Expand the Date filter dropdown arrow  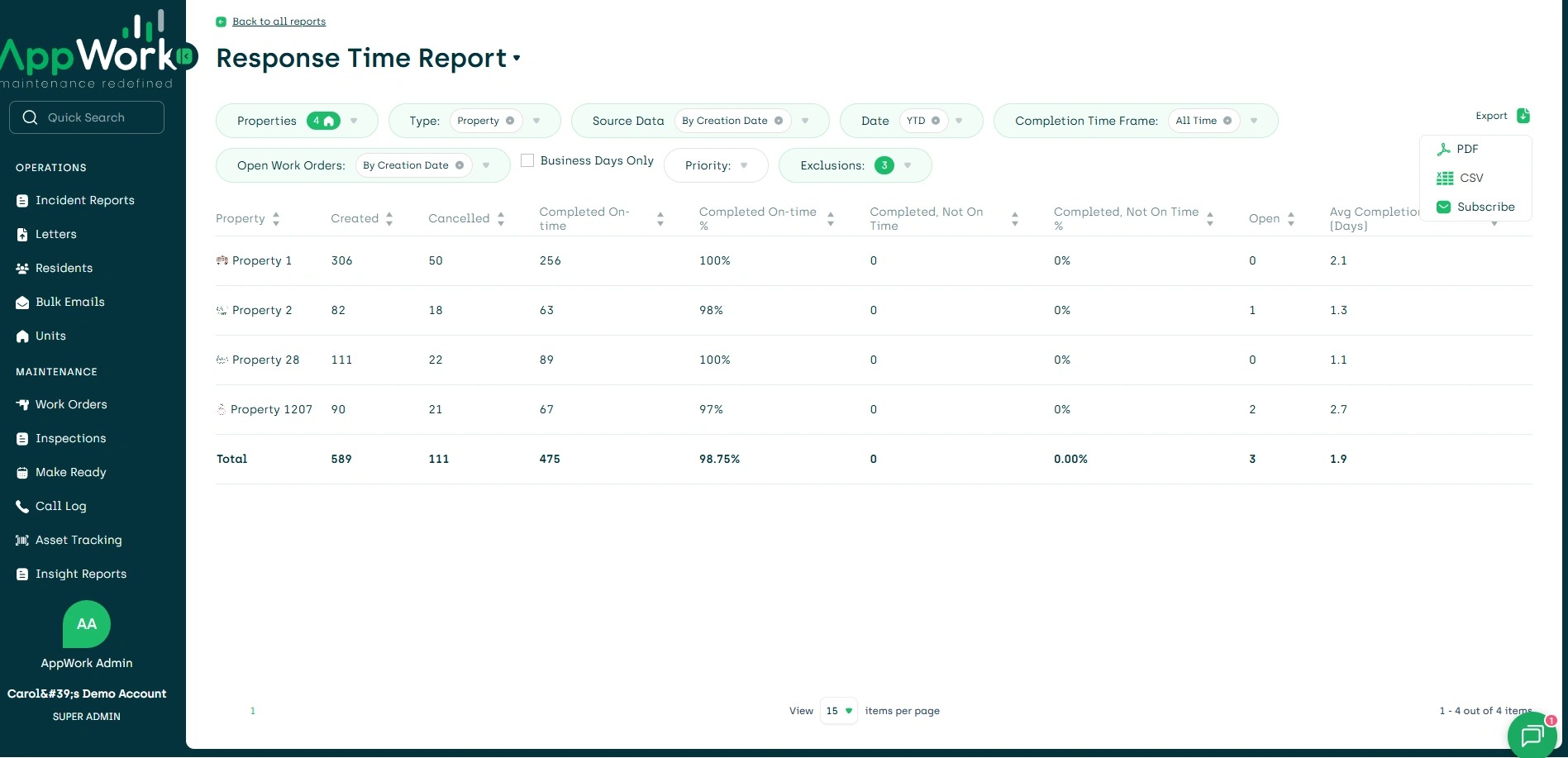959,121
